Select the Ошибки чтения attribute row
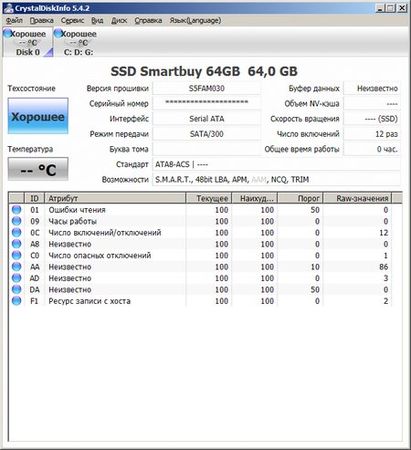 pos(200,210)
